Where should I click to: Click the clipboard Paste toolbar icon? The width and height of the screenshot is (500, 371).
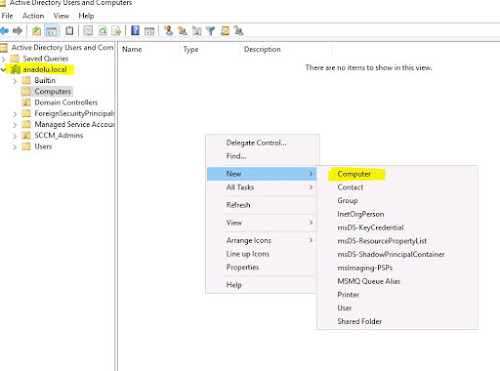click(69, 31)
